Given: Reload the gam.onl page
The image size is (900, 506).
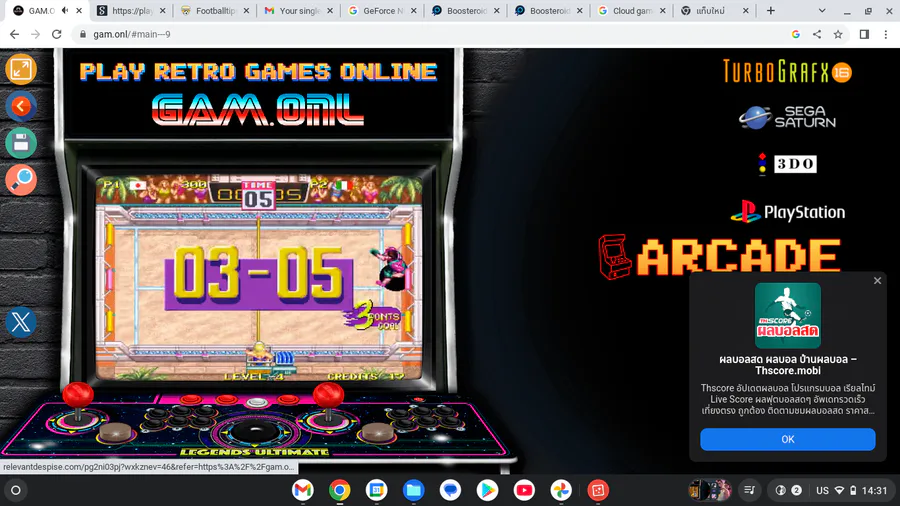Looking at the screenshot, I should (x=56, y=34).
